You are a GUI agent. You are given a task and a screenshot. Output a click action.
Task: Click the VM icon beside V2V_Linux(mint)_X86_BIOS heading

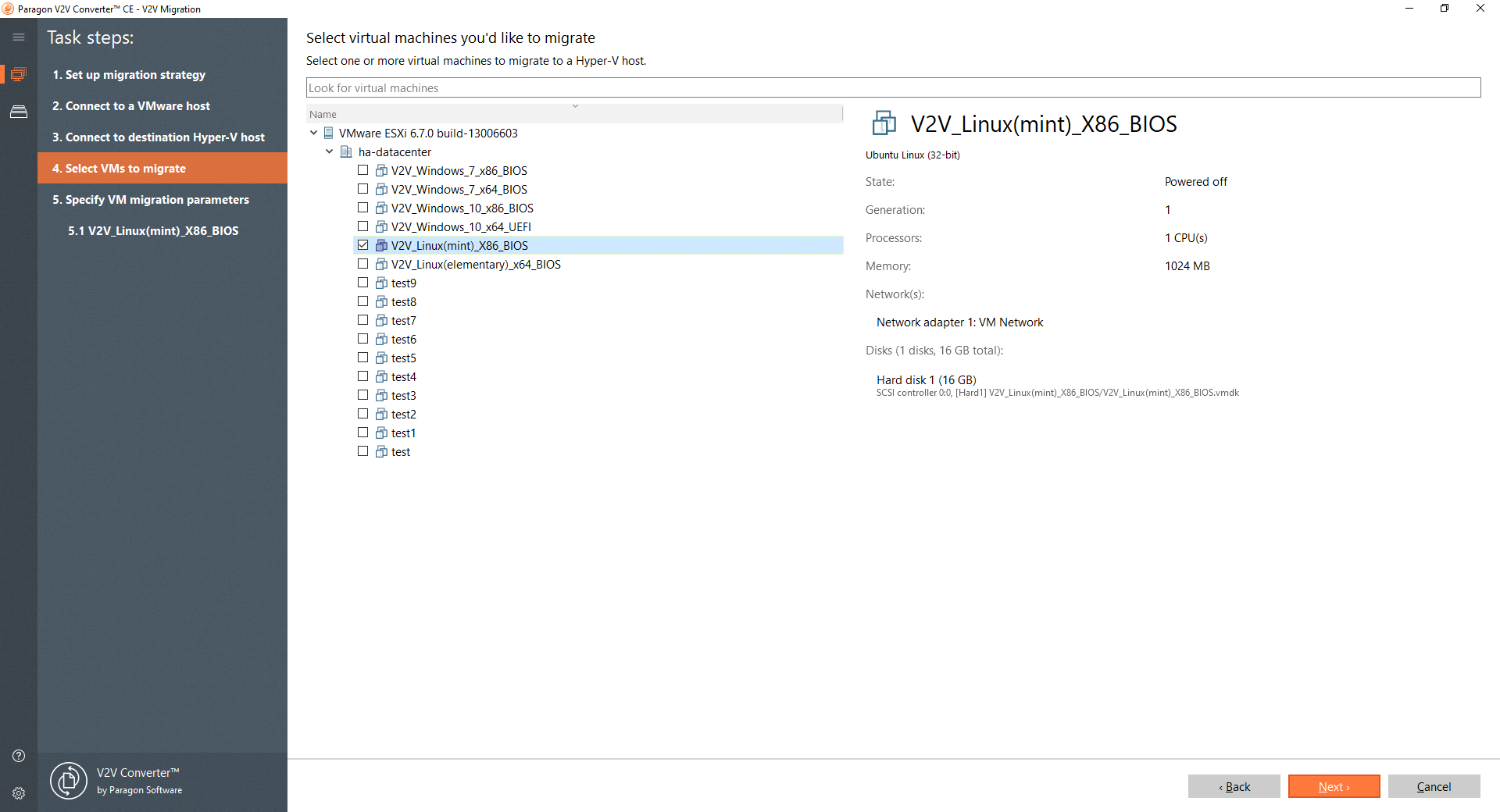(884, 123)
